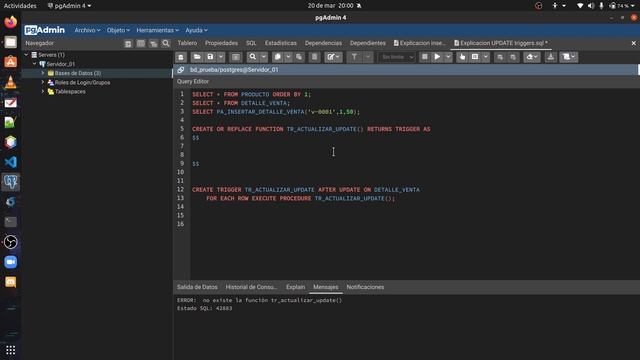Click the Paste rows icon
Screen dimensions: 640x360
pos(299,57)
